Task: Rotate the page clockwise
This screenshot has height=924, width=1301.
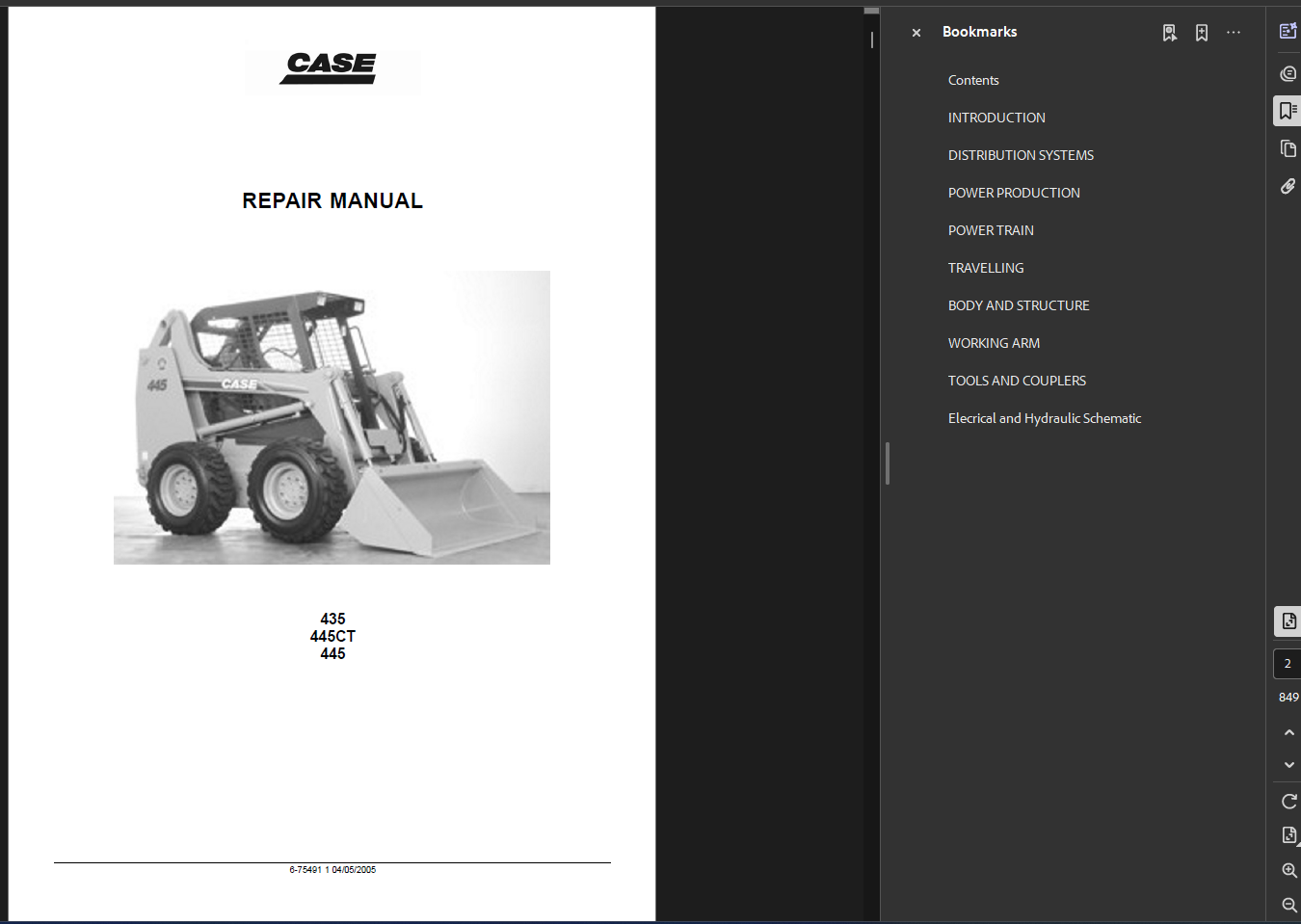Action: pos(1289,802)
